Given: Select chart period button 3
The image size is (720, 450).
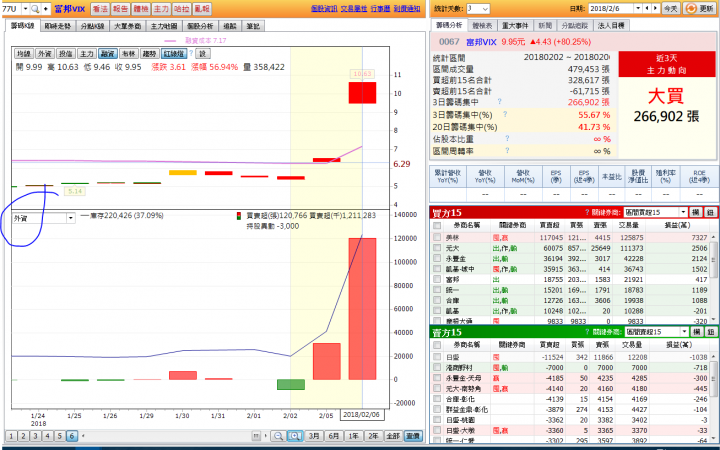Looking at the screenshot, I should click(x=35, y=436).
